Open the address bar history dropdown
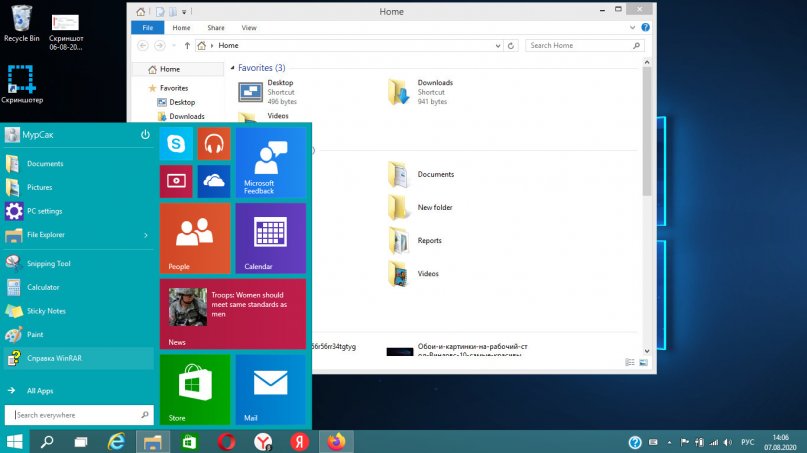This screenshot has width=807, height=453. [497, 45]
